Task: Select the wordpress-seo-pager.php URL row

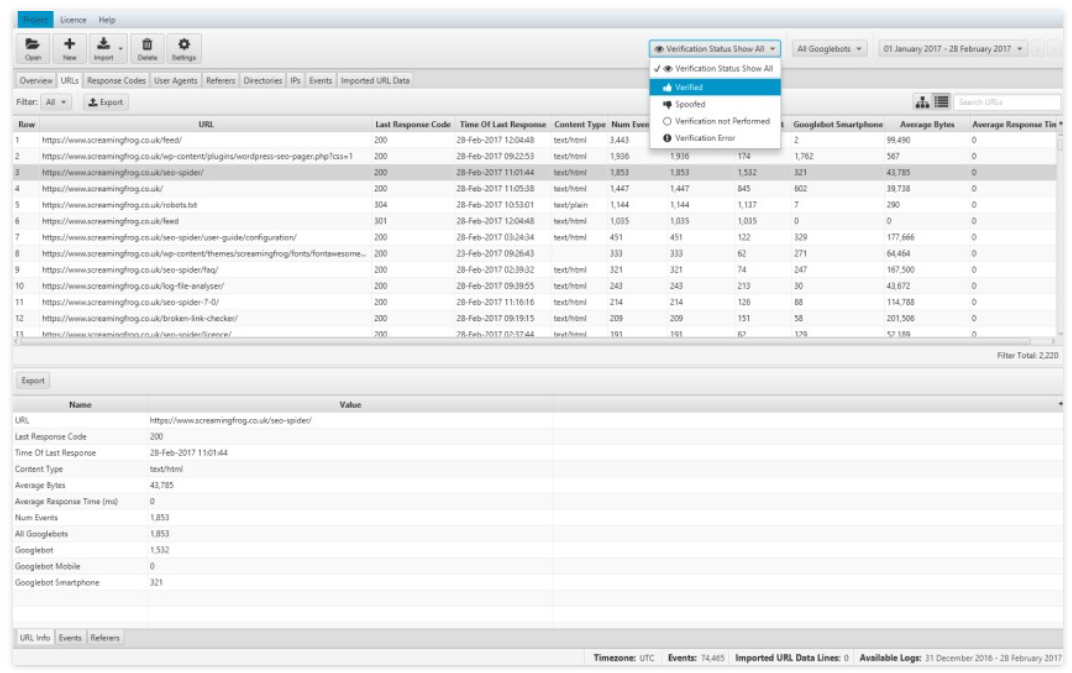Action: click(x=535, y=157)
